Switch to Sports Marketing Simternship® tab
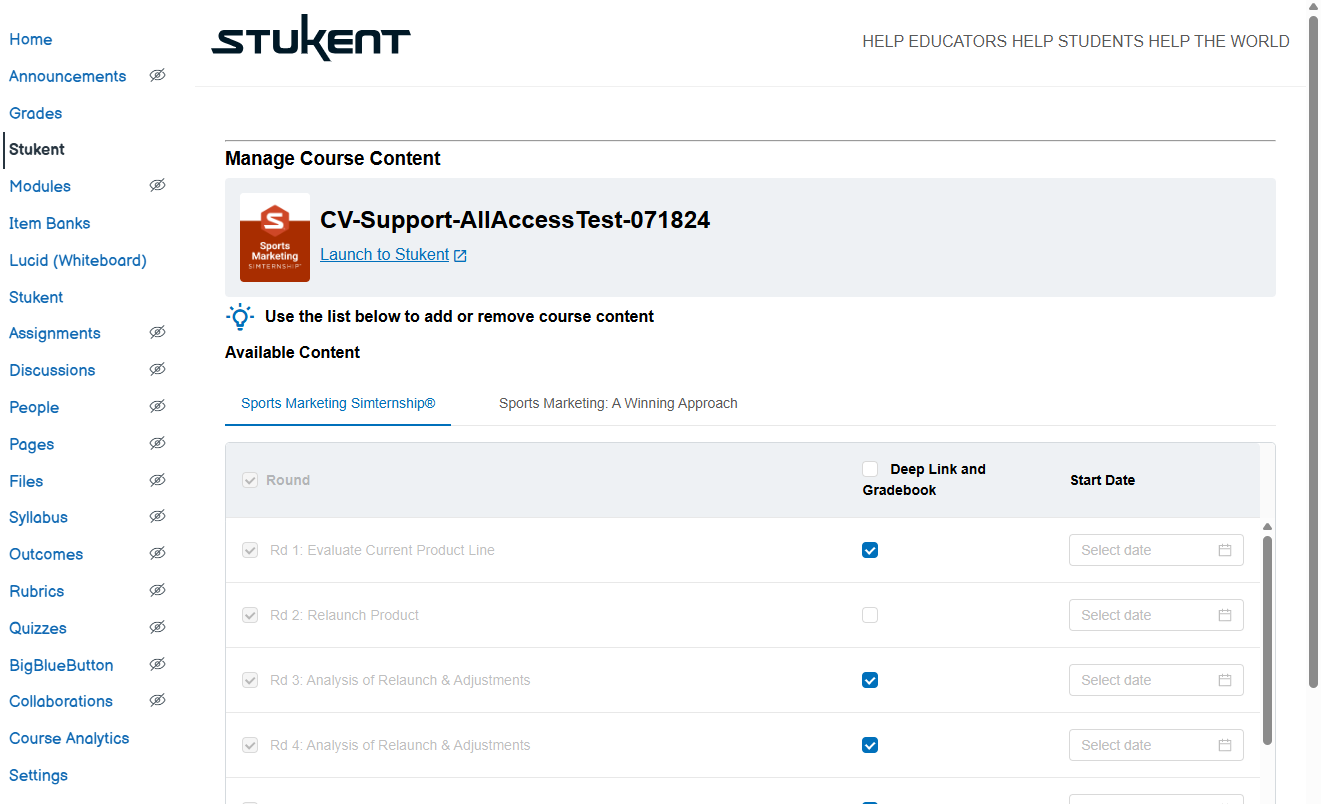The width and height of the screenshot is (1330, 804). [x=338, y=404]
